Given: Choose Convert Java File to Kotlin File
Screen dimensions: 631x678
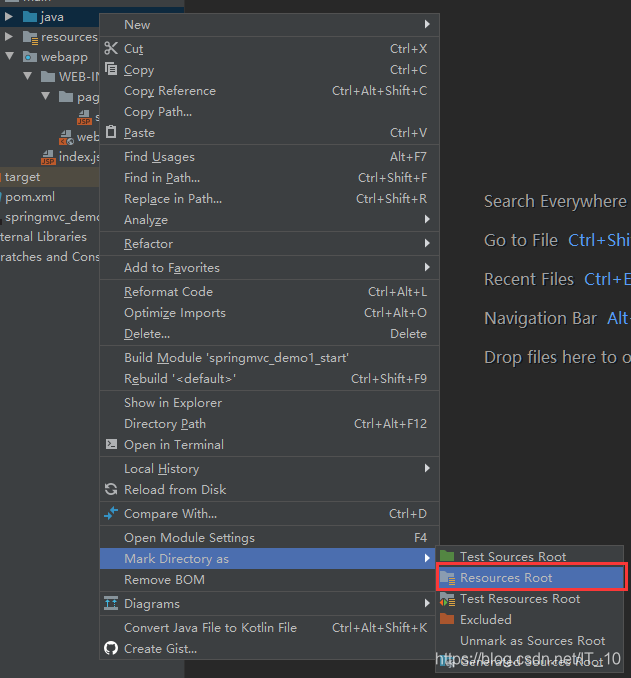Looking at the screenshot, I should tap(269, 627).
